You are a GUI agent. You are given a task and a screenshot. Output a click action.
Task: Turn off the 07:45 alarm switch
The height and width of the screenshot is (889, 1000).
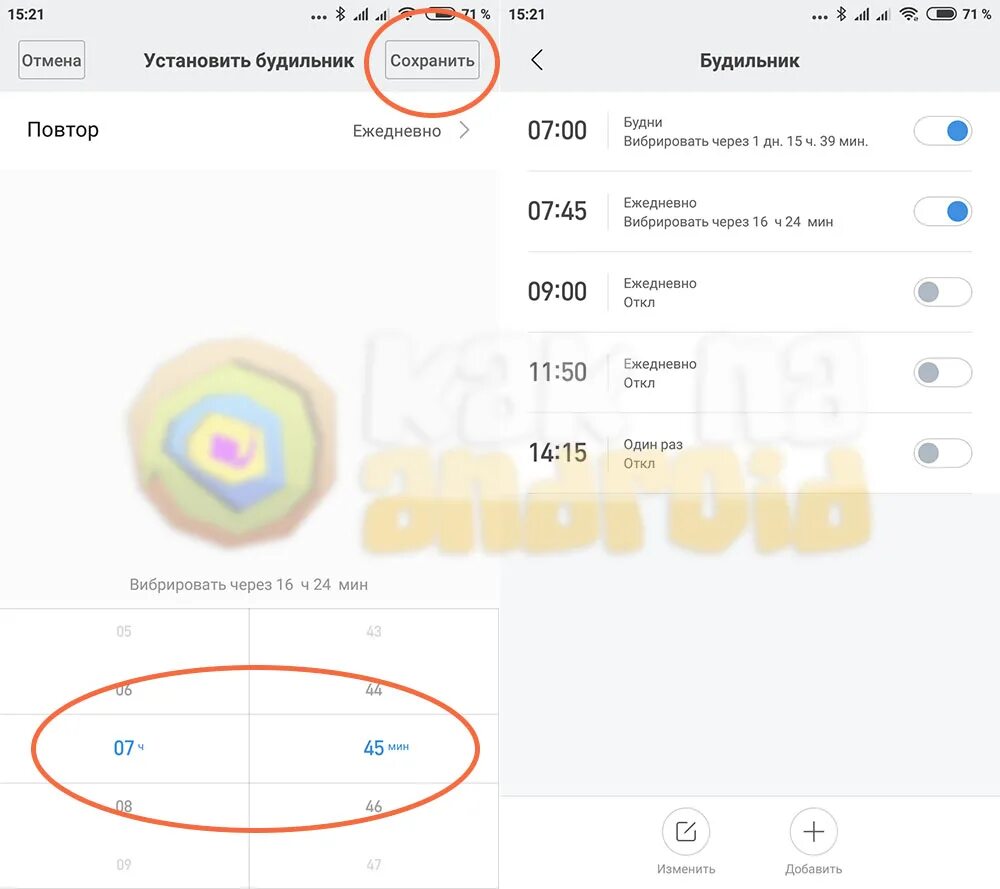pyautogui.click(x=943, y=211)
